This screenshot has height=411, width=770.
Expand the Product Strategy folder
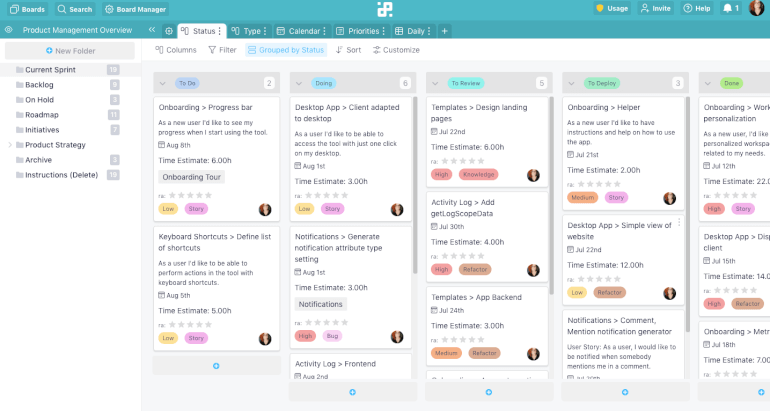10,145
